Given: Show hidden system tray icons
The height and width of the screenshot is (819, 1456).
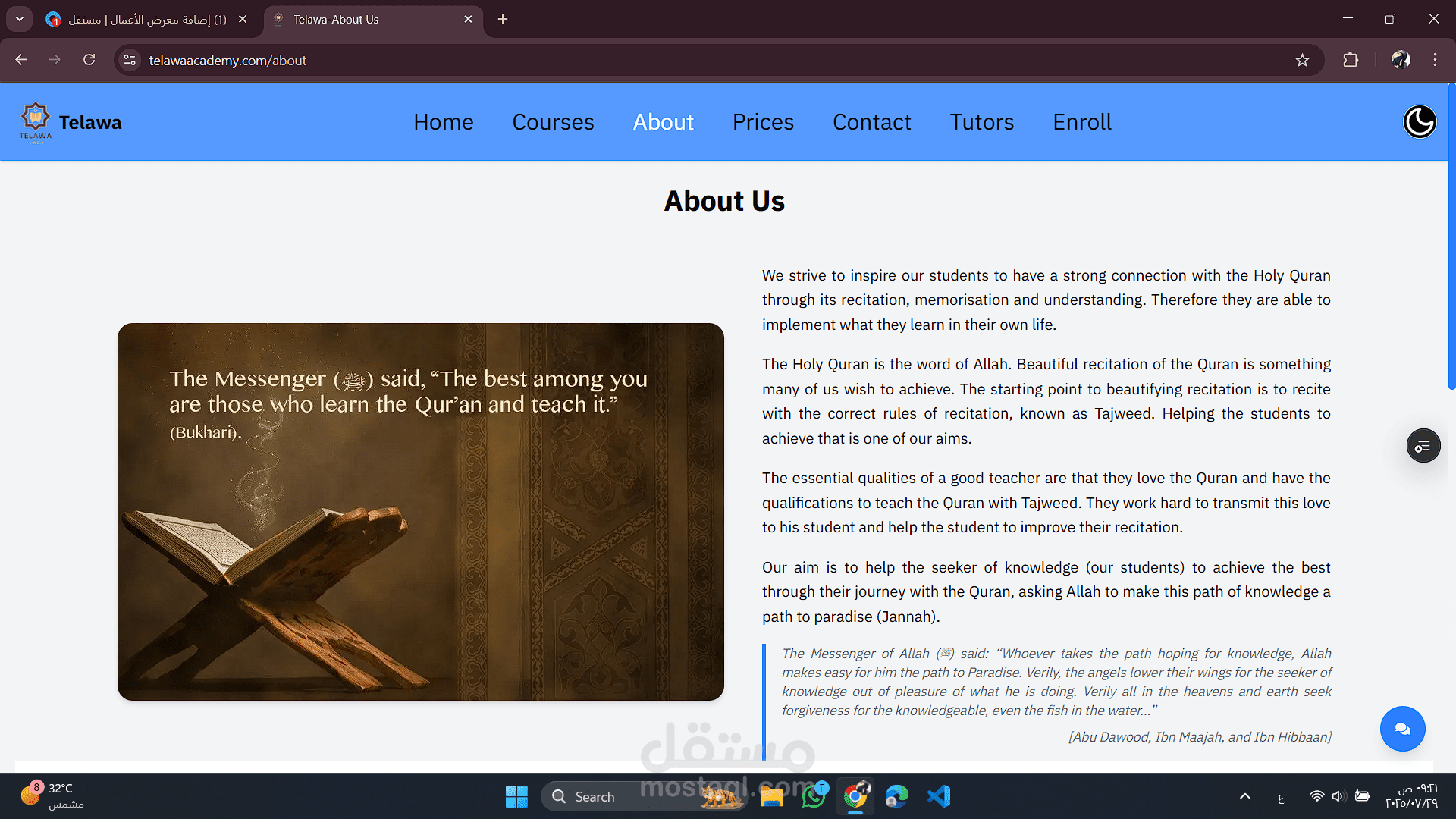Looking at the screenshot, I should (x=1244, y=796).
